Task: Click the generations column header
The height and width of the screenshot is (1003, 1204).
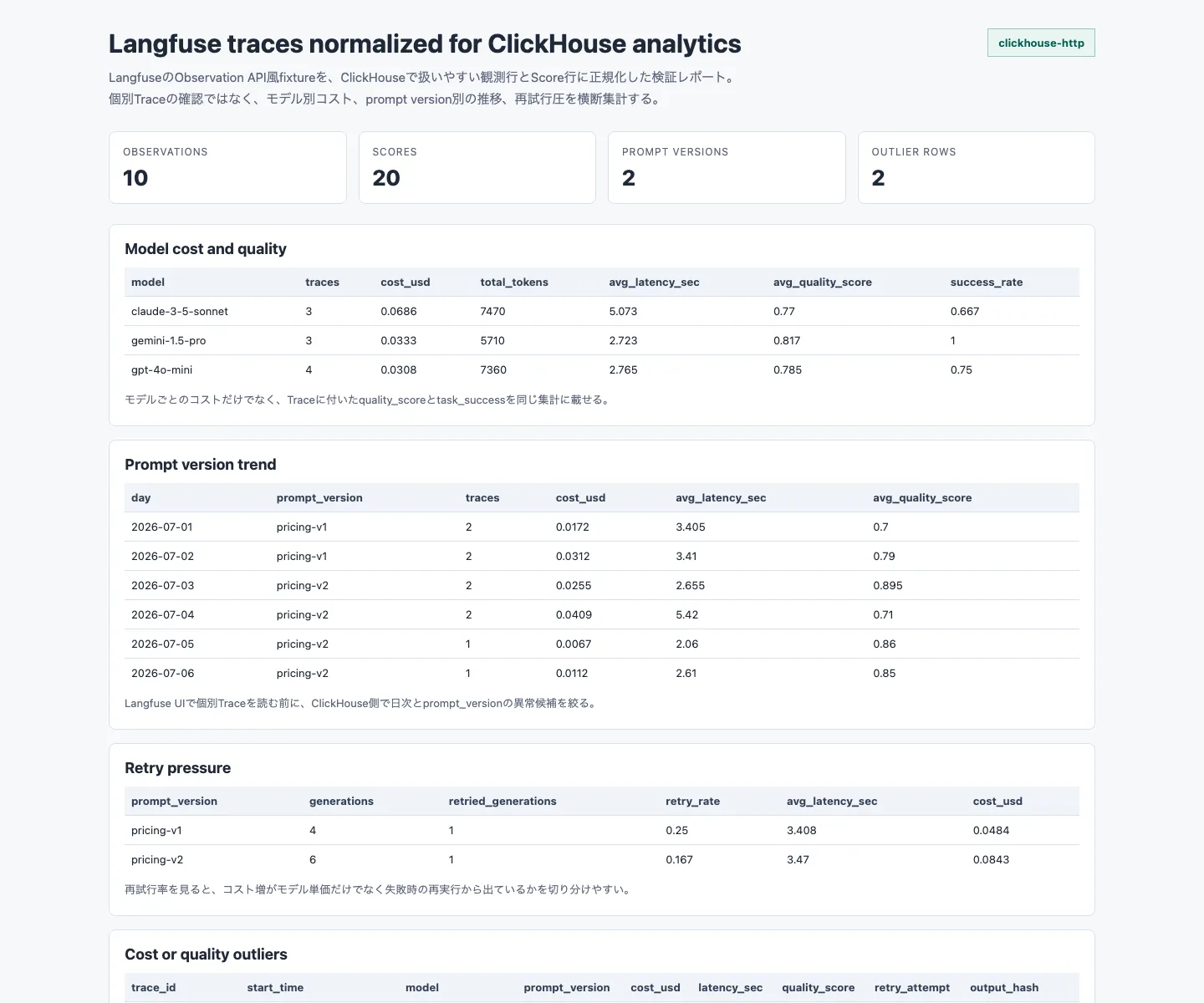Action: click(341, 802)
